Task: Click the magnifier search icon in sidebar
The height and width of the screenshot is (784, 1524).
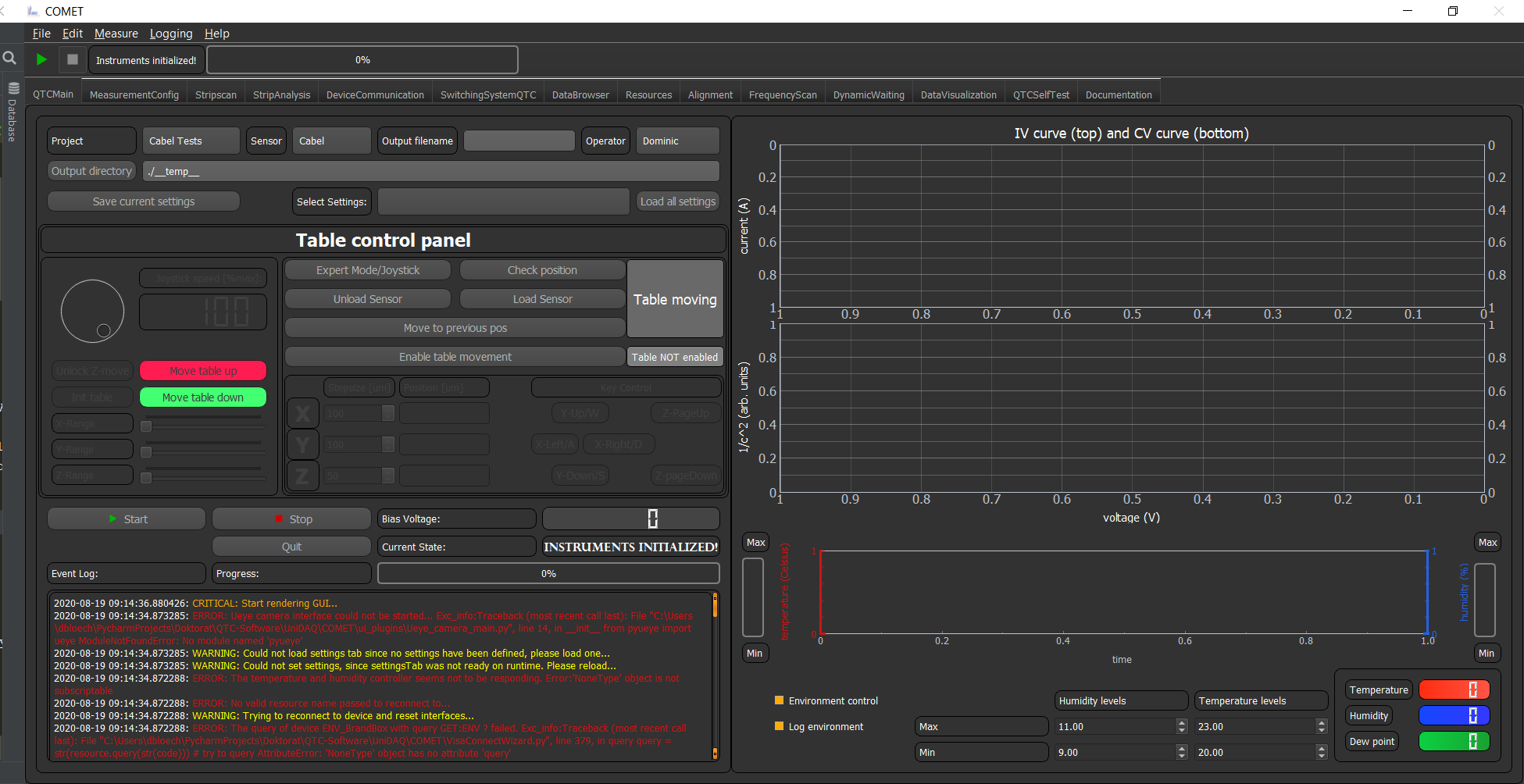Action: click(x=9, y=58)
